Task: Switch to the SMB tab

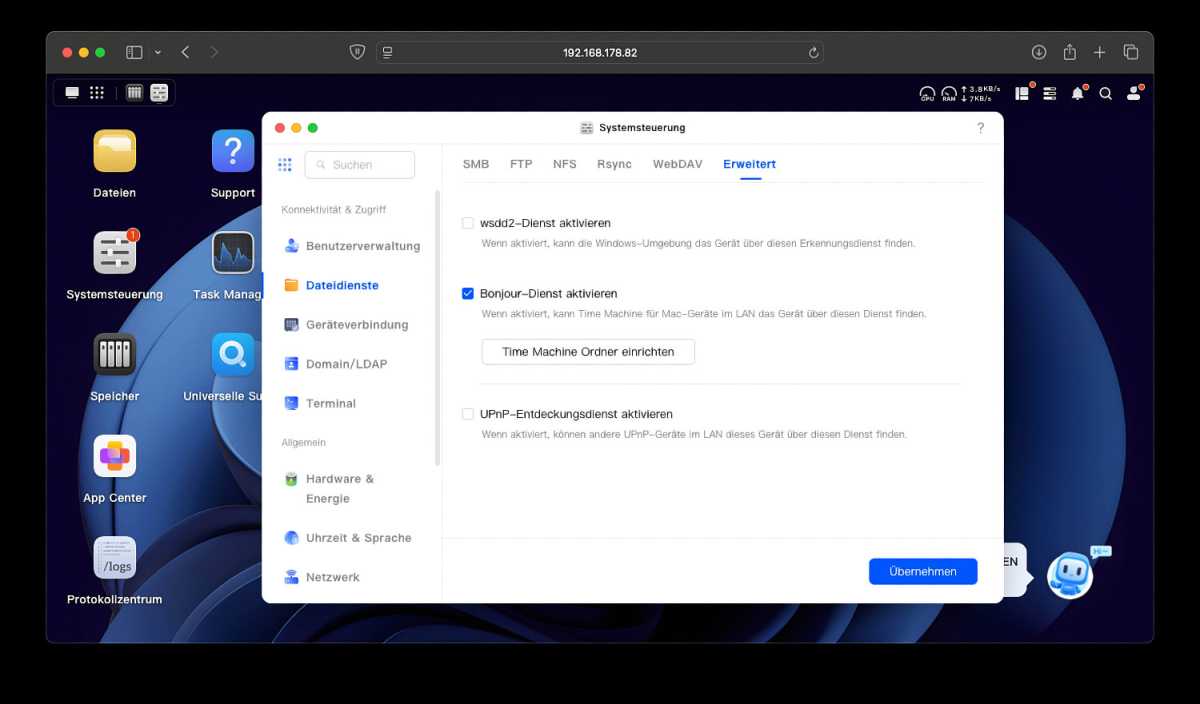Action: coord(476,164)
